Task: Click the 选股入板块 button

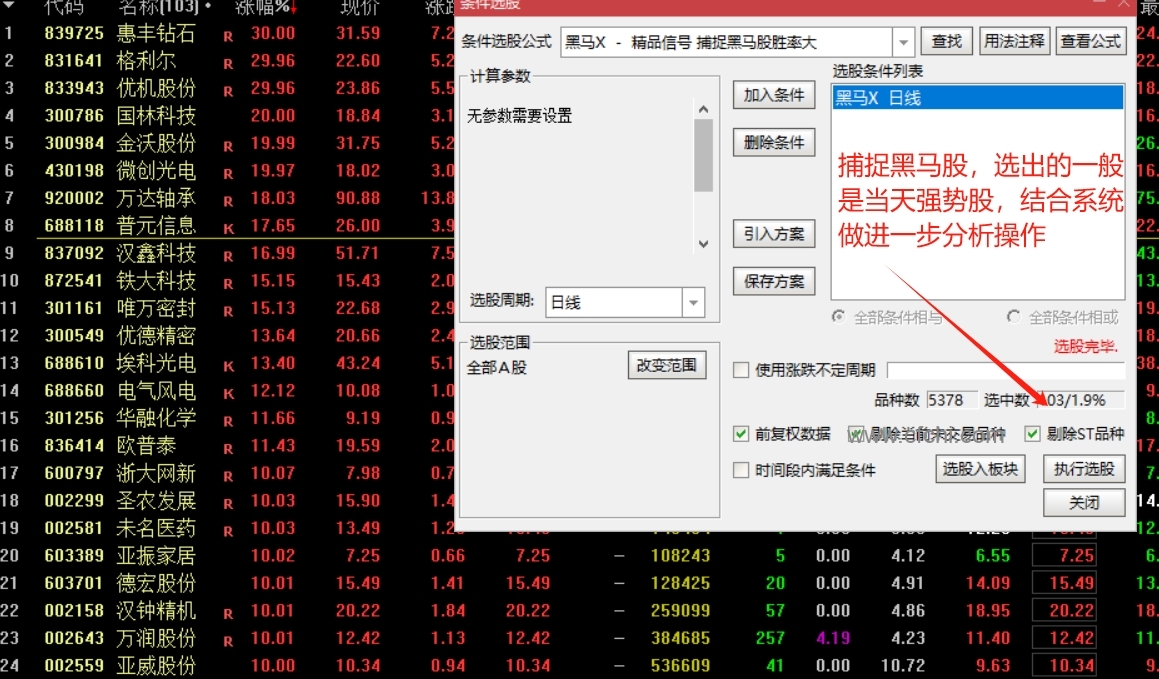Action: (980, 469)
